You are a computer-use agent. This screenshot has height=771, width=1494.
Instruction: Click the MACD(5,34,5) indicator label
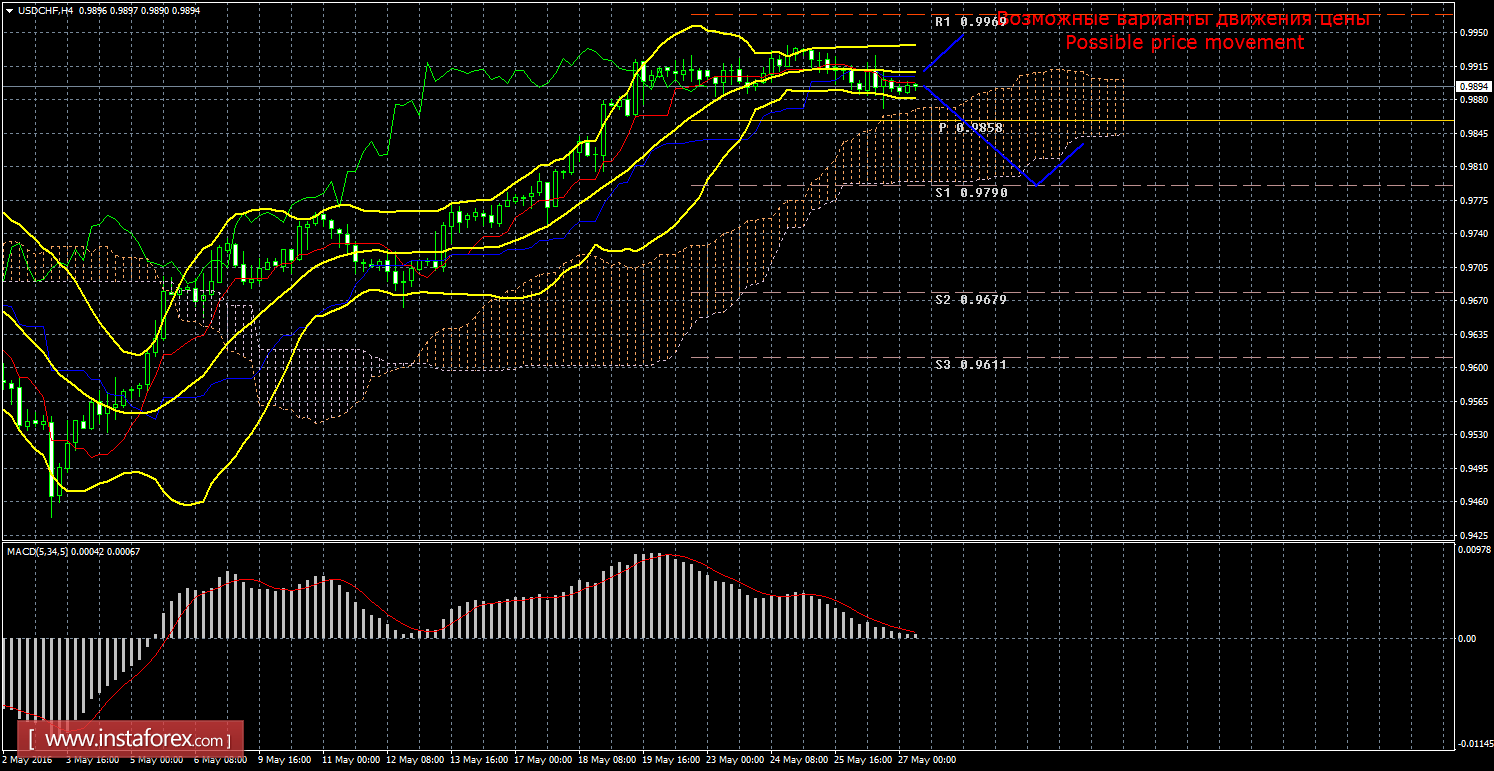coord(37,551)
